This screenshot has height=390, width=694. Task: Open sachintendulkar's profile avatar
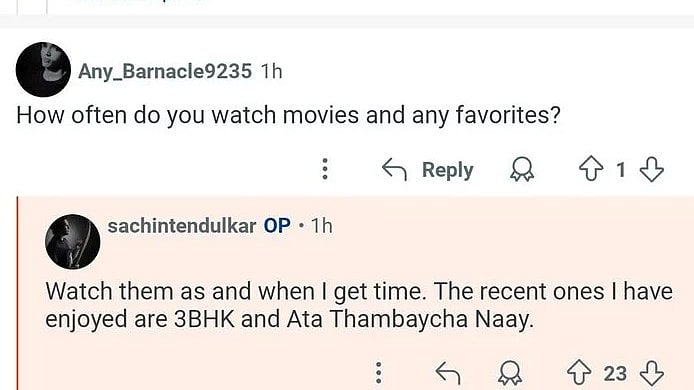click(73, 242)
